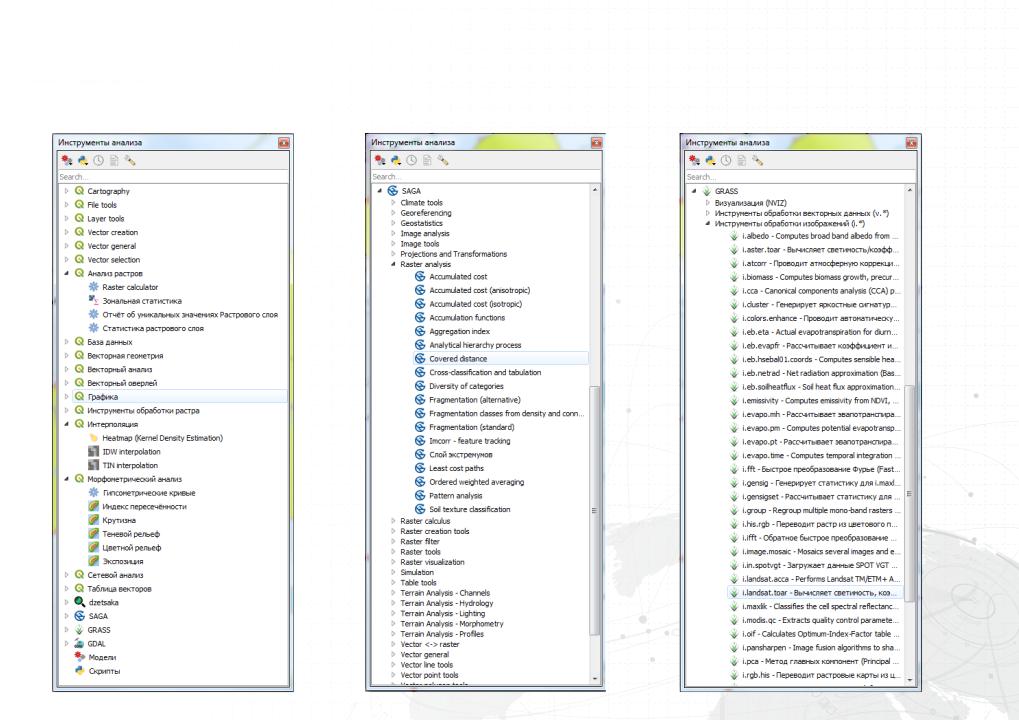
Task: Open Results viewer in the Cartography toolbox
Action: pos(114,161)
